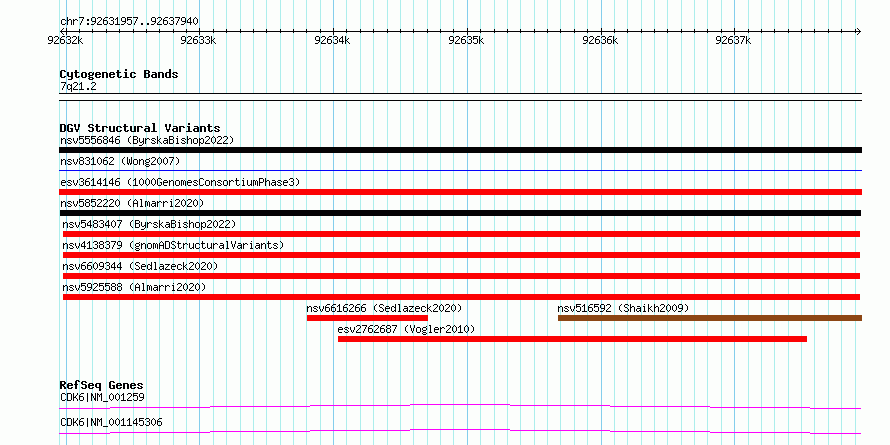Click the 7q21.2 cytogenetic band label
890x445 pixels.
pyautogui.click(x=78, y=86)
